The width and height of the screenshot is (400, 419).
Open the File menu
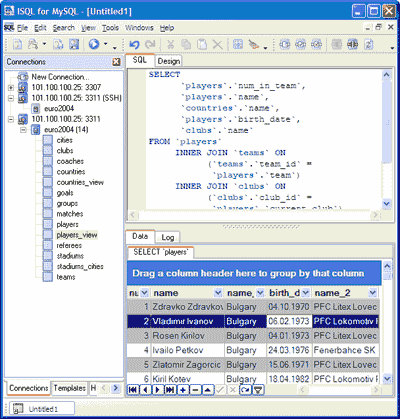coord(23,28)
